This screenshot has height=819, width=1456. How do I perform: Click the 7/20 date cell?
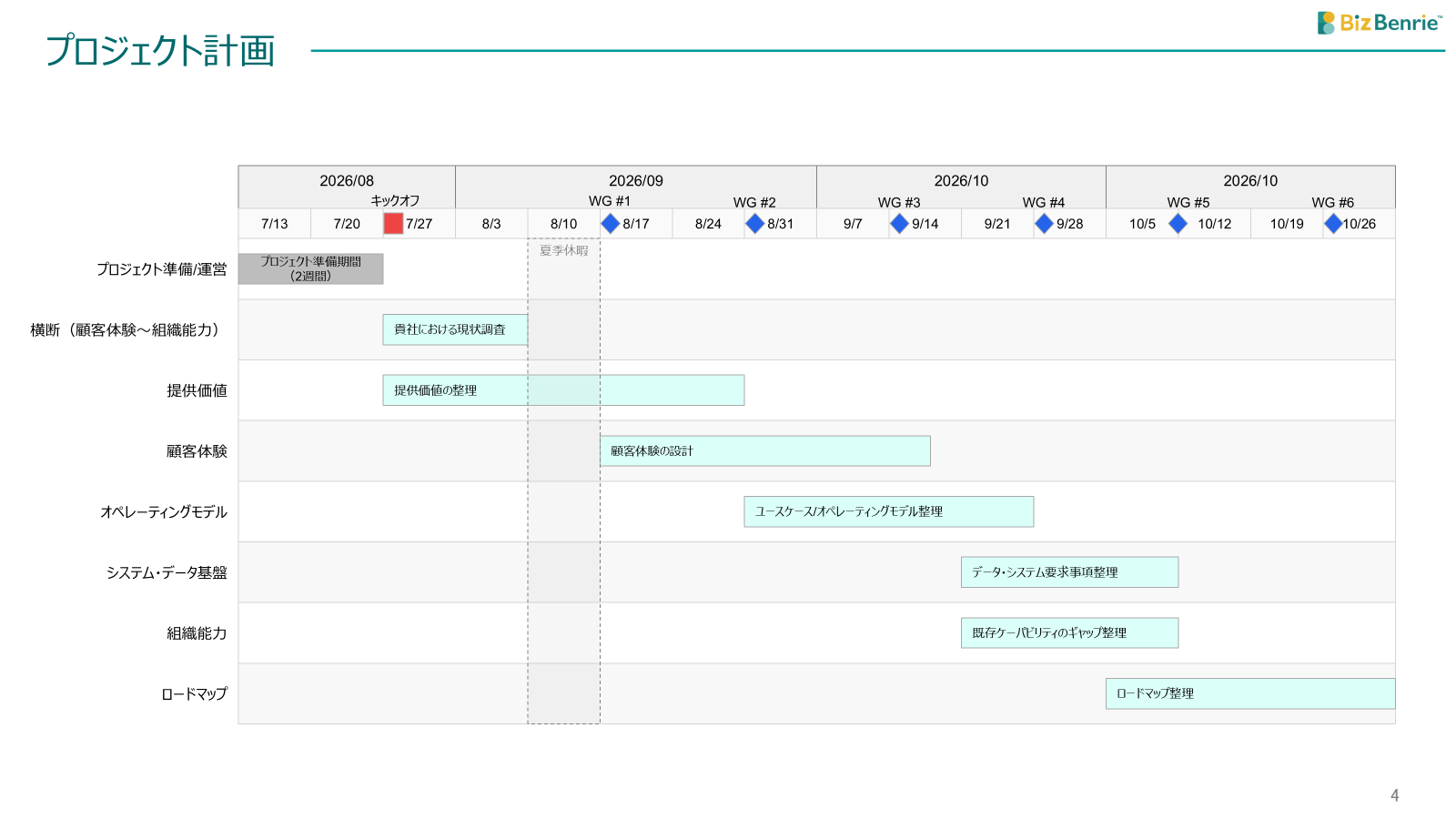[x=347, y=224]
